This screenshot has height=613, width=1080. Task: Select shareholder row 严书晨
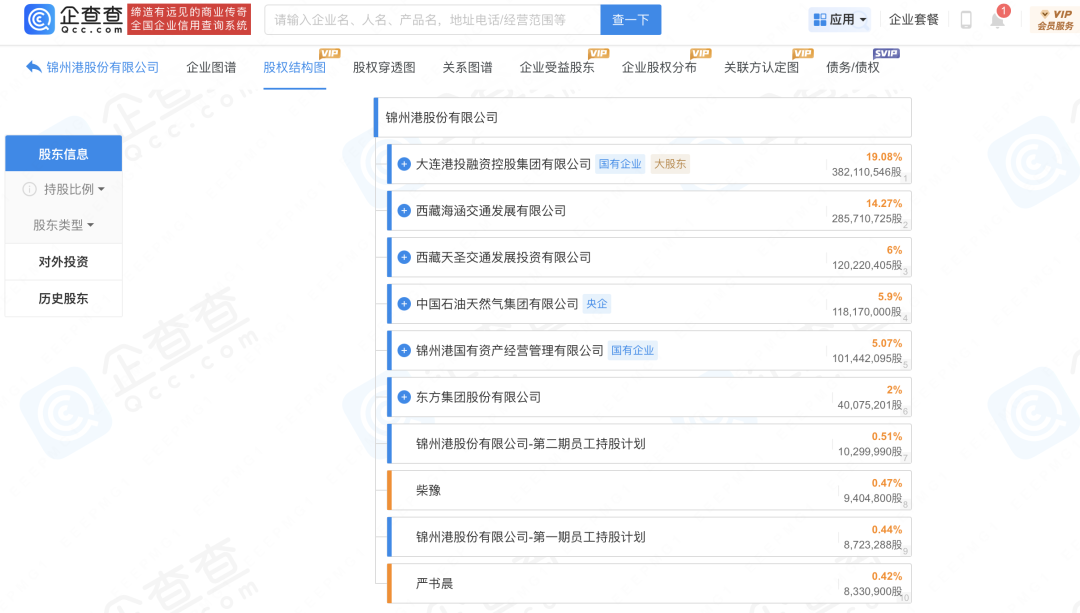tap(650, 583)
